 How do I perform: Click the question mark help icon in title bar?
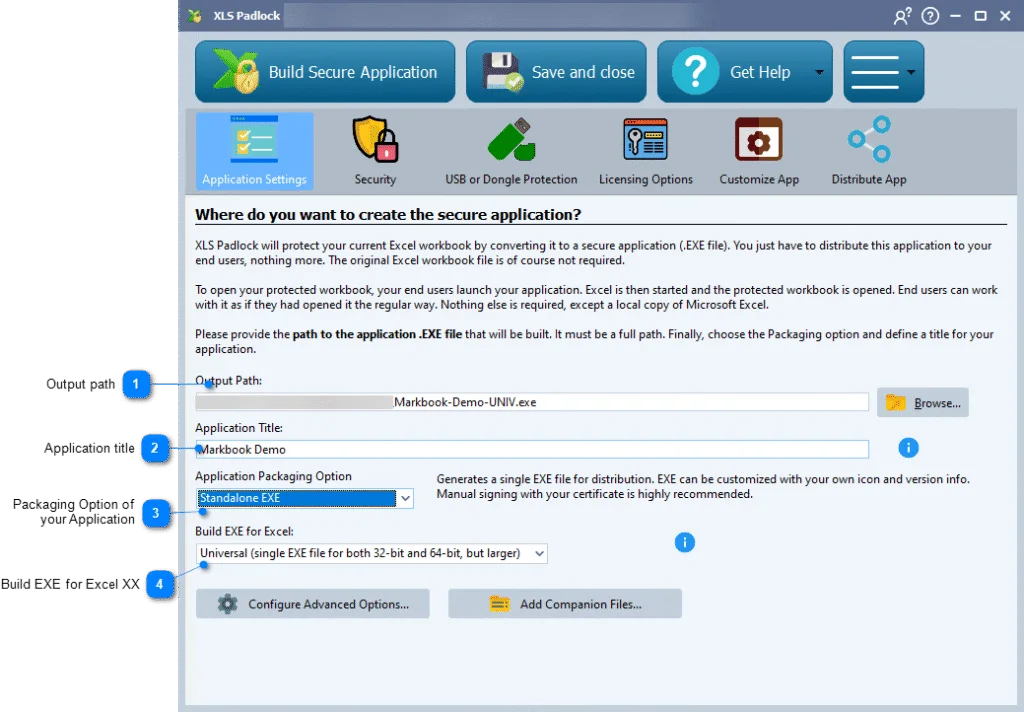click(x=930, y=16)
